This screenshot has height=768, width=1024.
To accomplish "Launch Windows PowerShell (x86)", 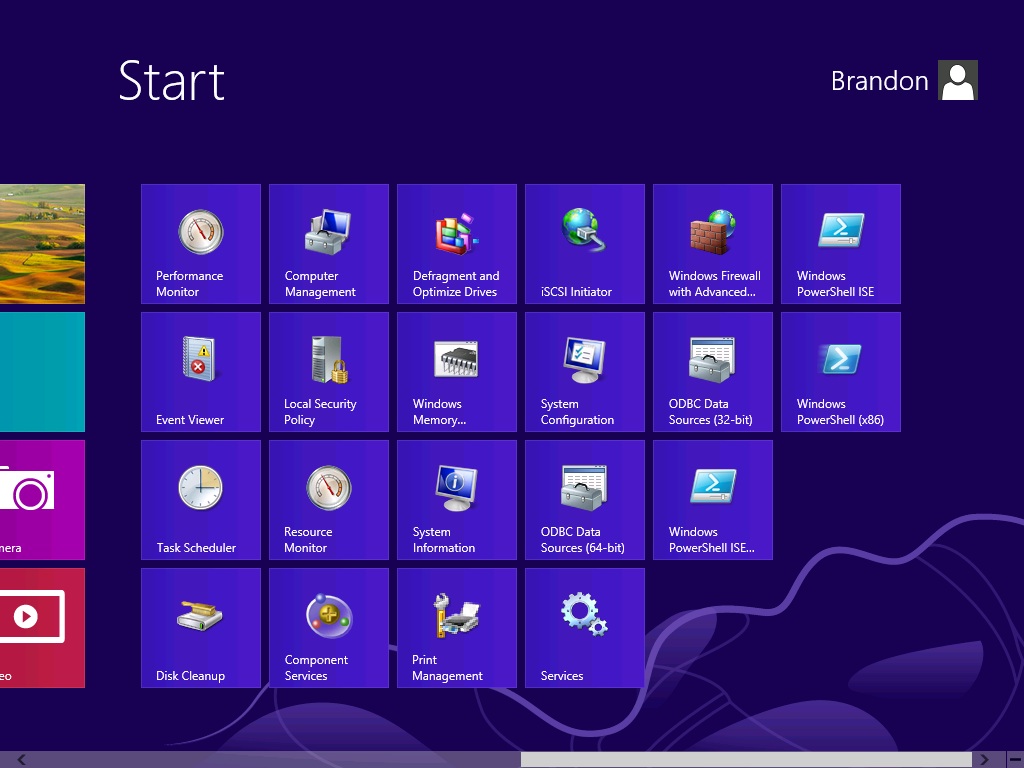I will point(840,372).
